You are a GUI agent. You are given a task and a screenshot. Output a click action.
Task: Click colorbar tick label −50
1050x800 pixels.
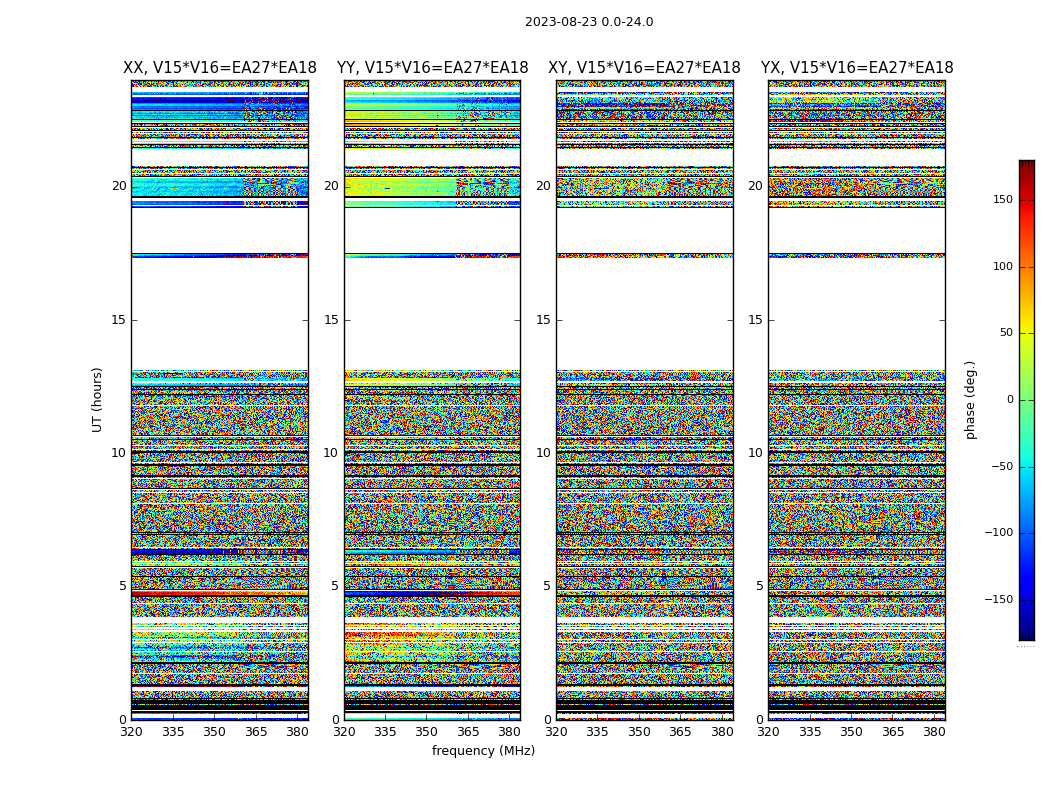pyautogui.click(x=1002, y=467)
